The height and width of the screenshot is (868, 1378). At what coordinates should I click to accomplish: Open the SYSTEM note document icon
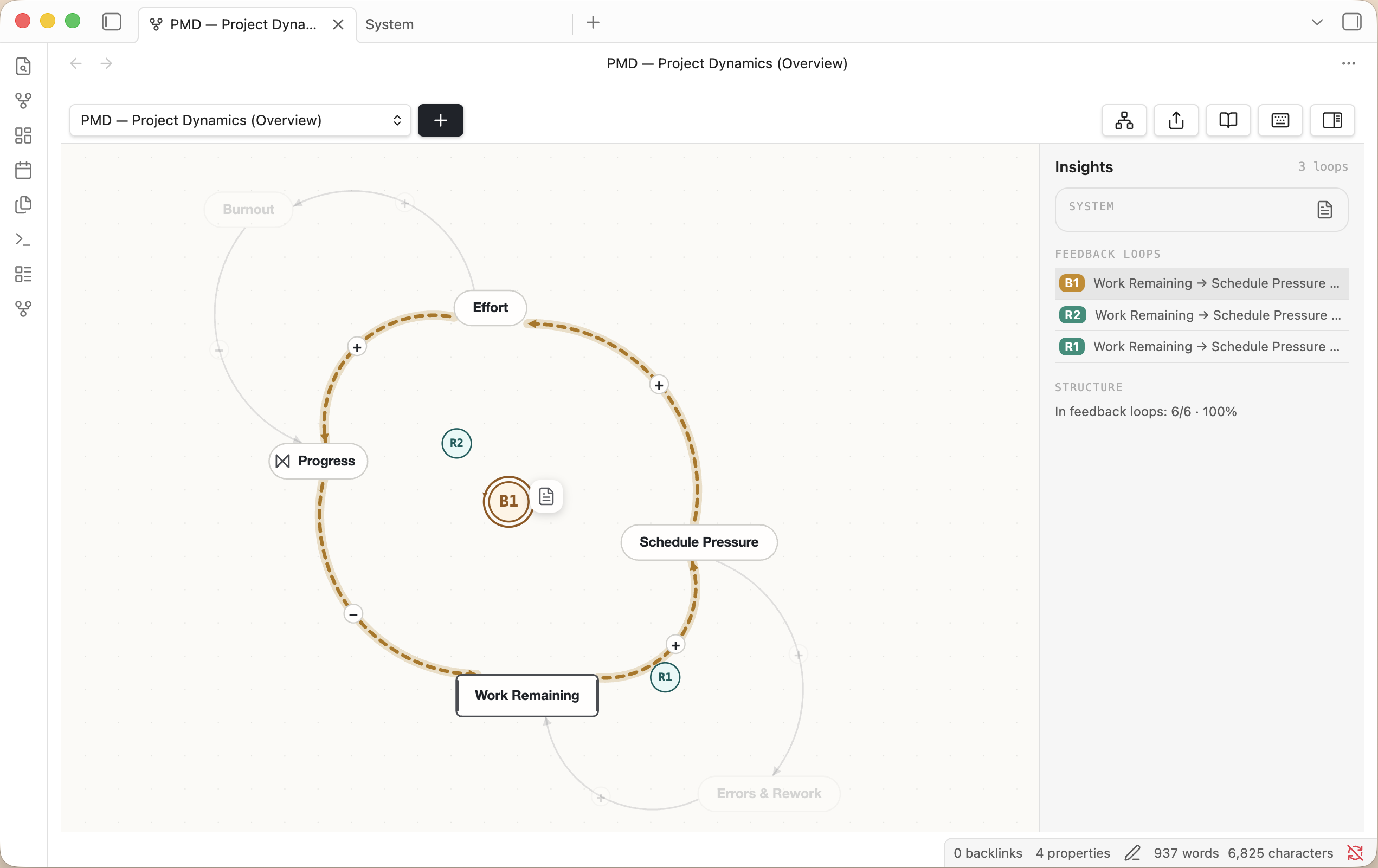1325,210
